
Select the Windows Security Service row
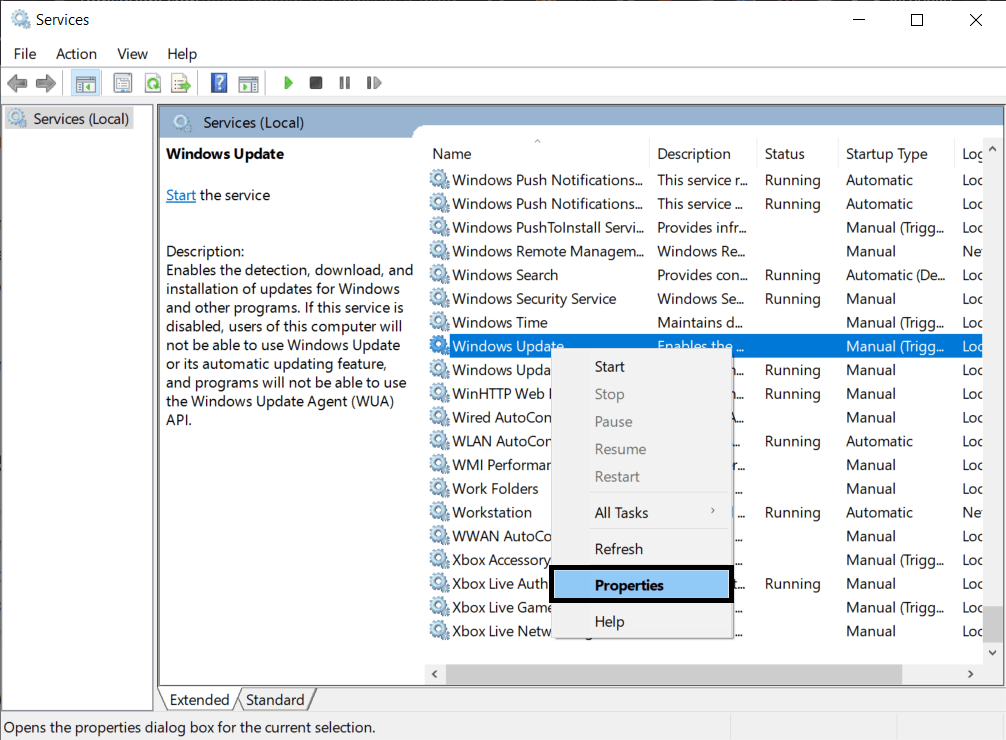pyautogui.click(x=704, y=298)
